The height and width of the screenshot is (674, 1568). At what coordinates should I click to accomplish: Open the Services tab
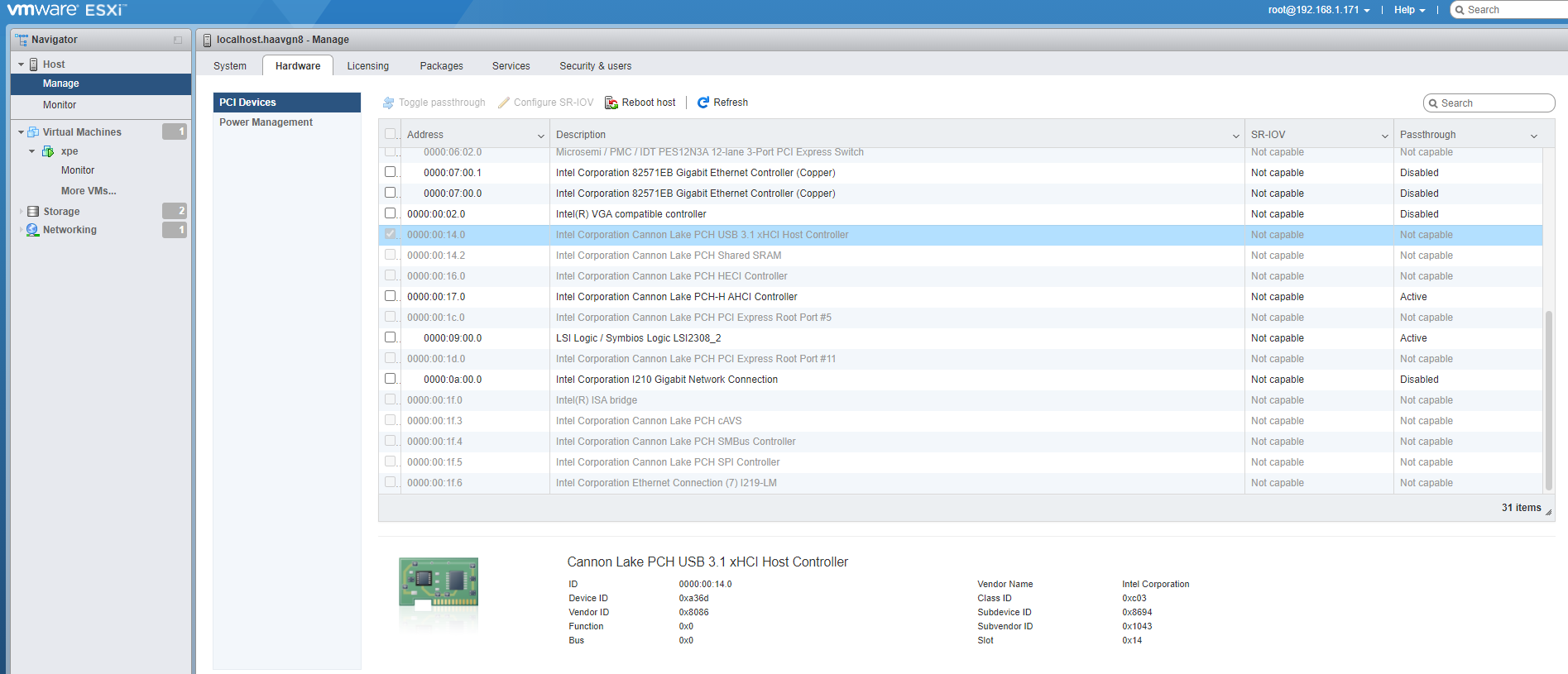pos(511,66)
